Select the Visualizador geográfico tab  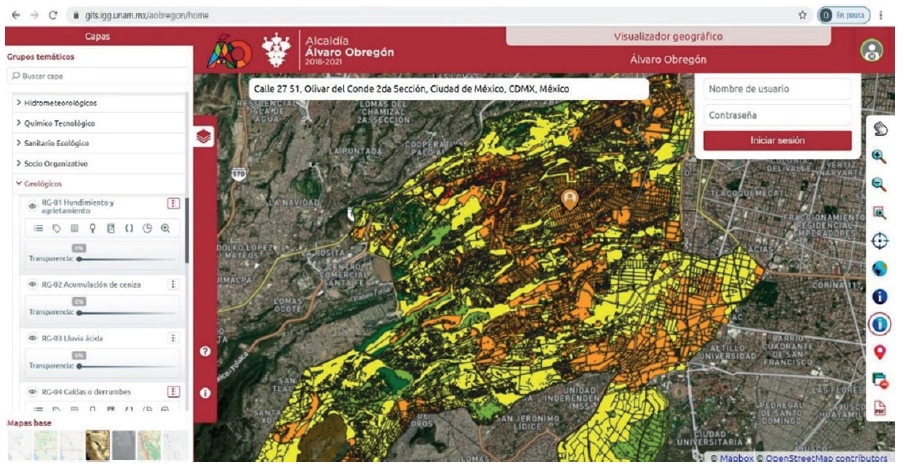coord(667,36)
